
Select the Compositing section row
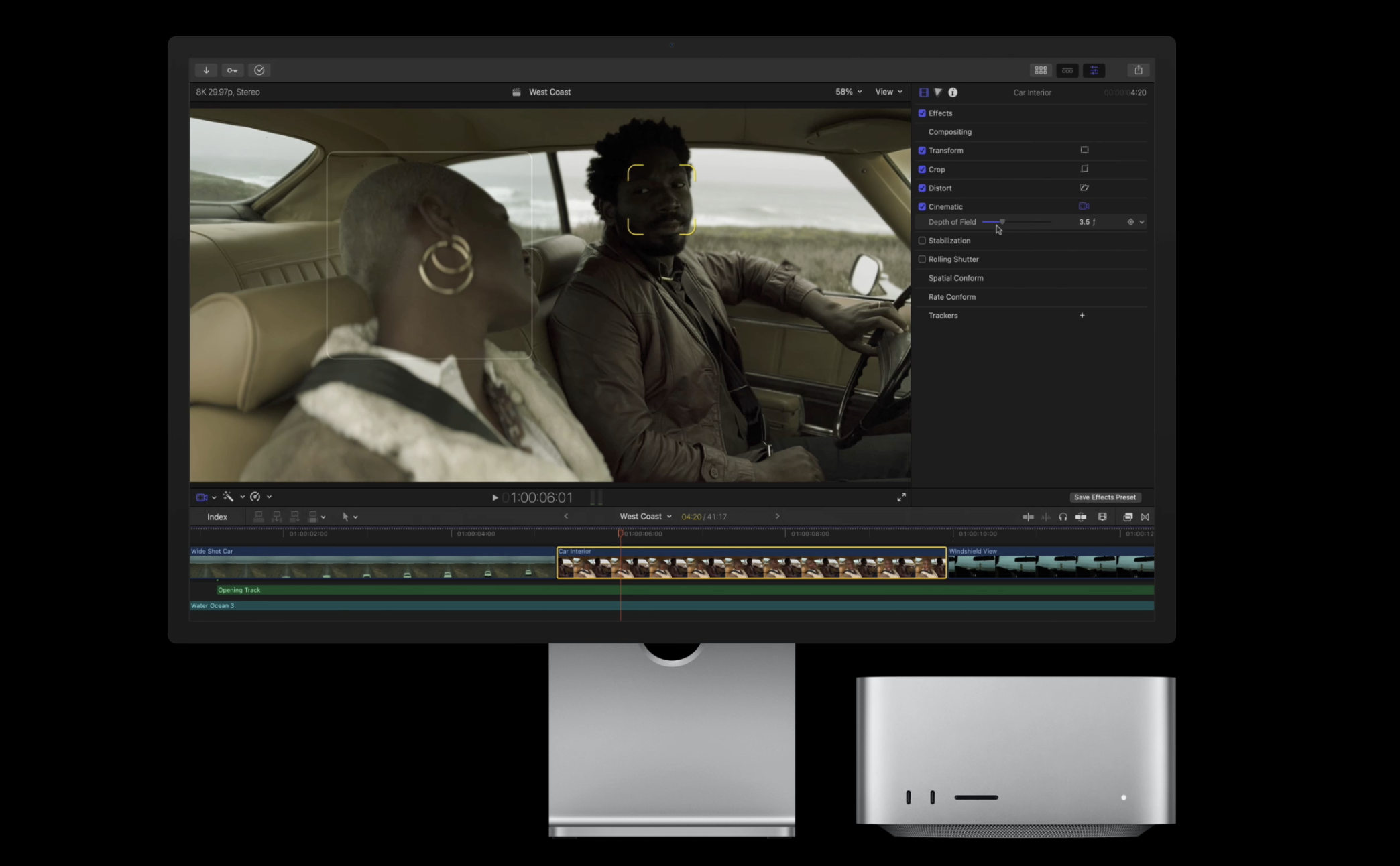949,132
